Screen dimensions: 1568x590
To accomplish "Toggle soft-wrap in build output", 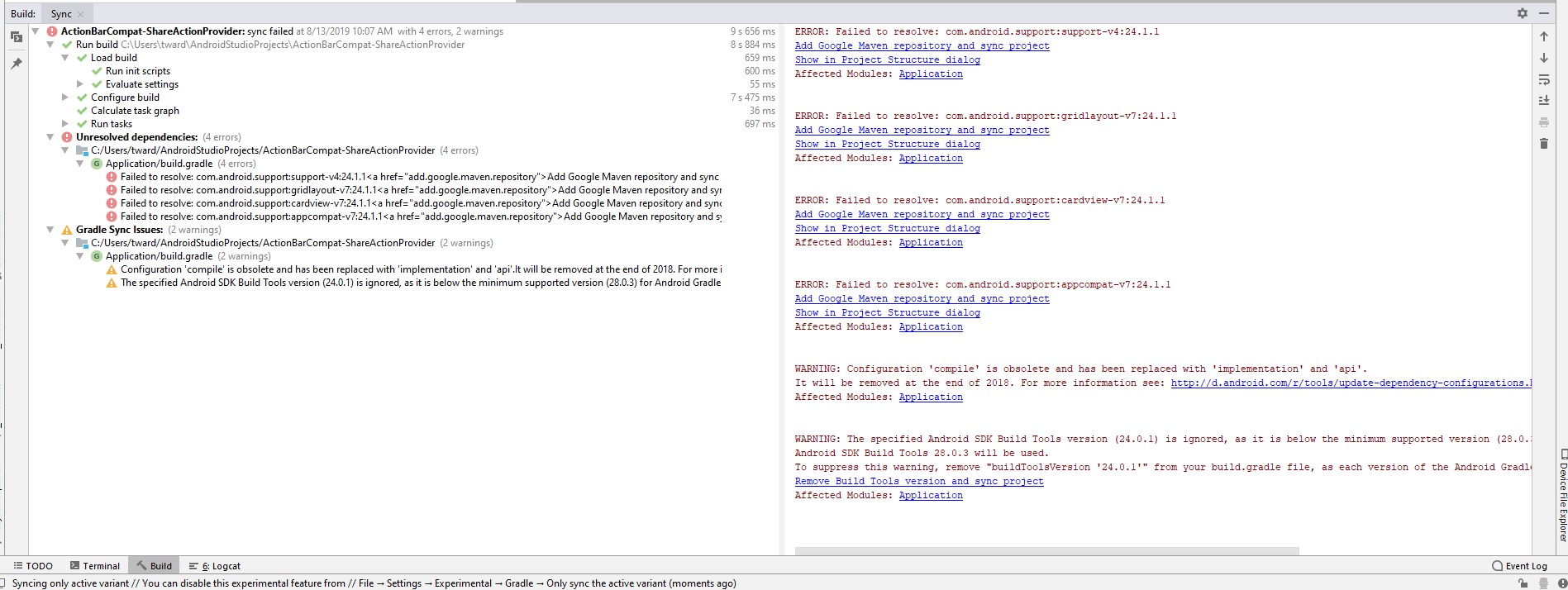I will [x=1543, y=80].
